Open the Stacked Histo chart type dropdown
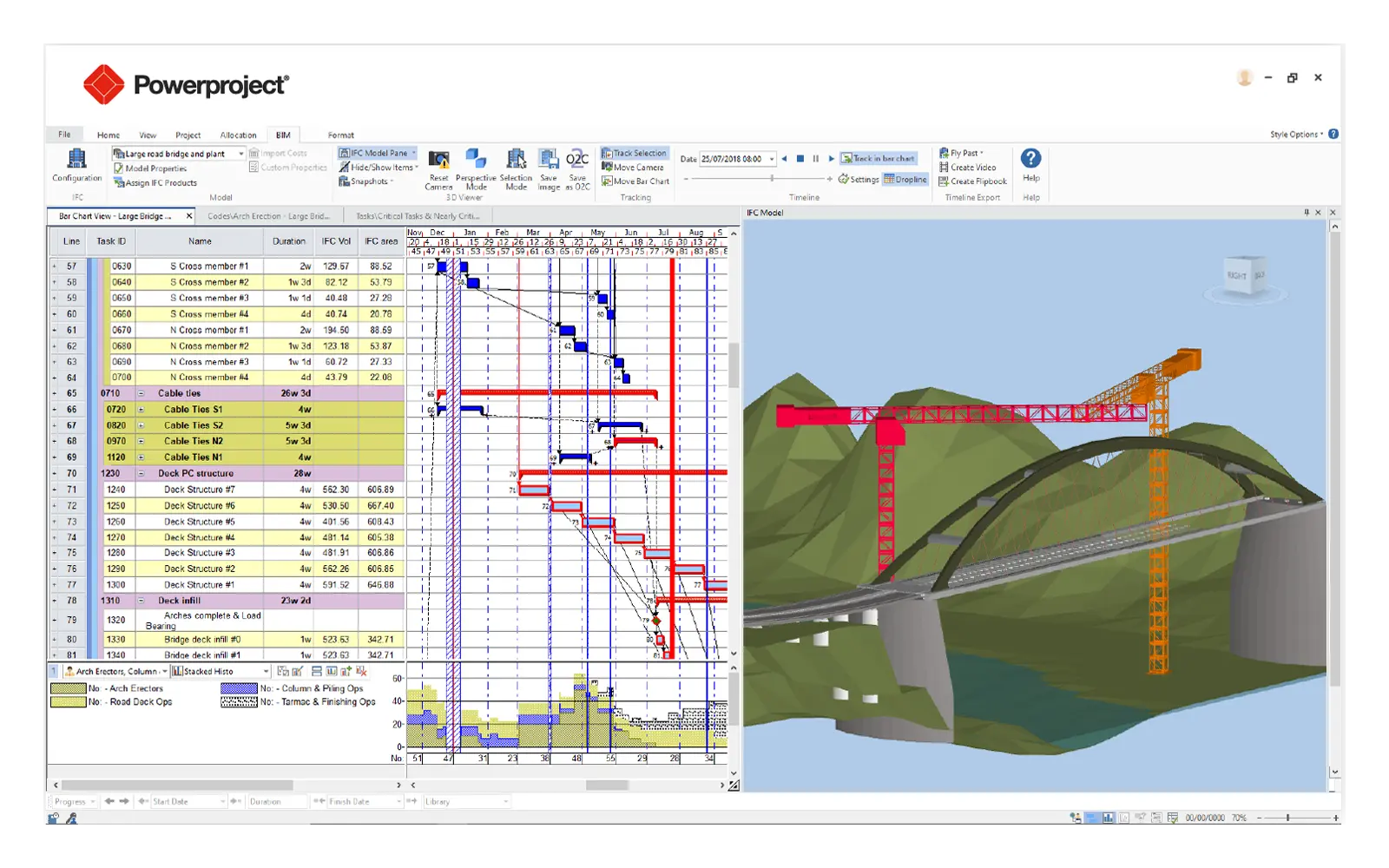The height and width of the screenshot is (868, 1389). point(266,671)
